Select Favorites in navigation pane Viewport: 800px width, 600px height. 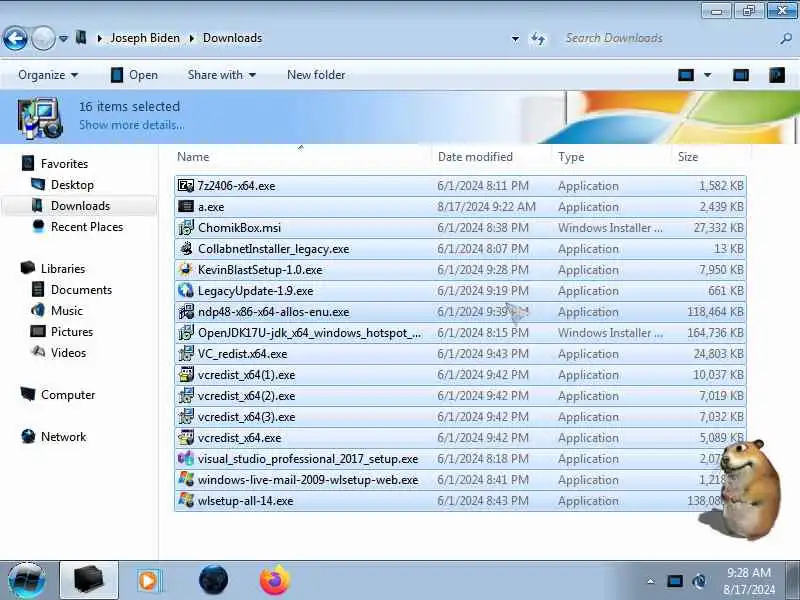pyautogui.click(x=64, y=164)
